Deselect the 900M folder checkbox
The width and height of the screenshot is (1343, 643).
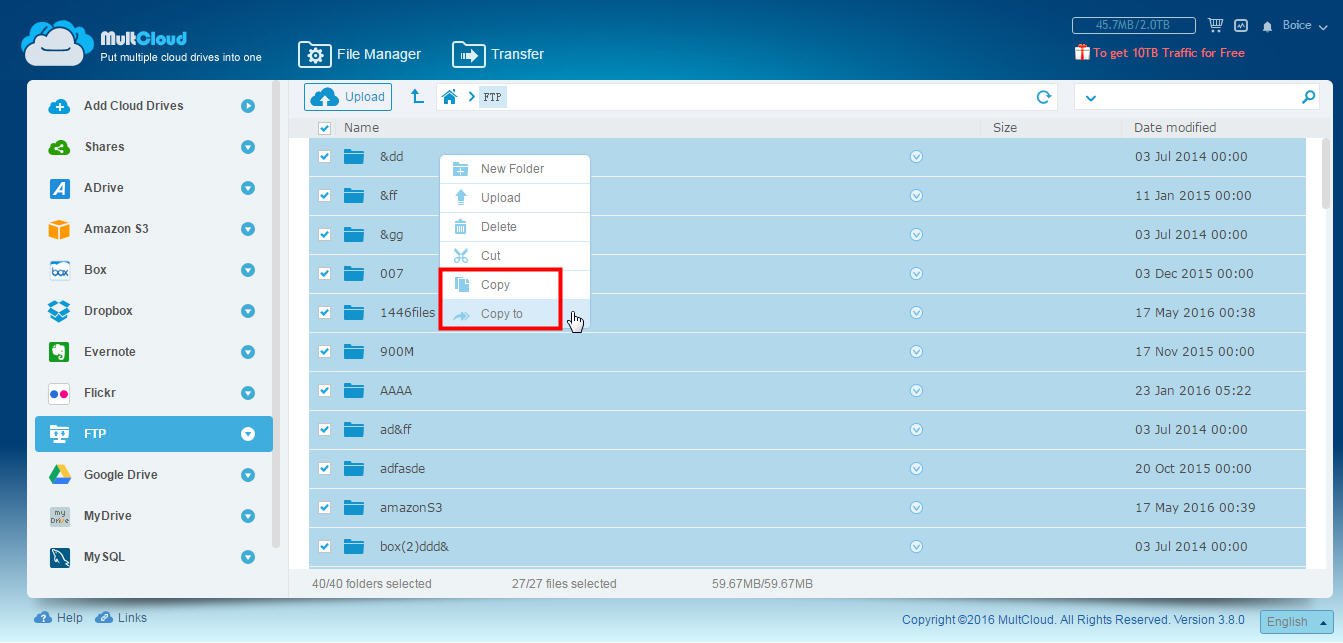(324, 352)
